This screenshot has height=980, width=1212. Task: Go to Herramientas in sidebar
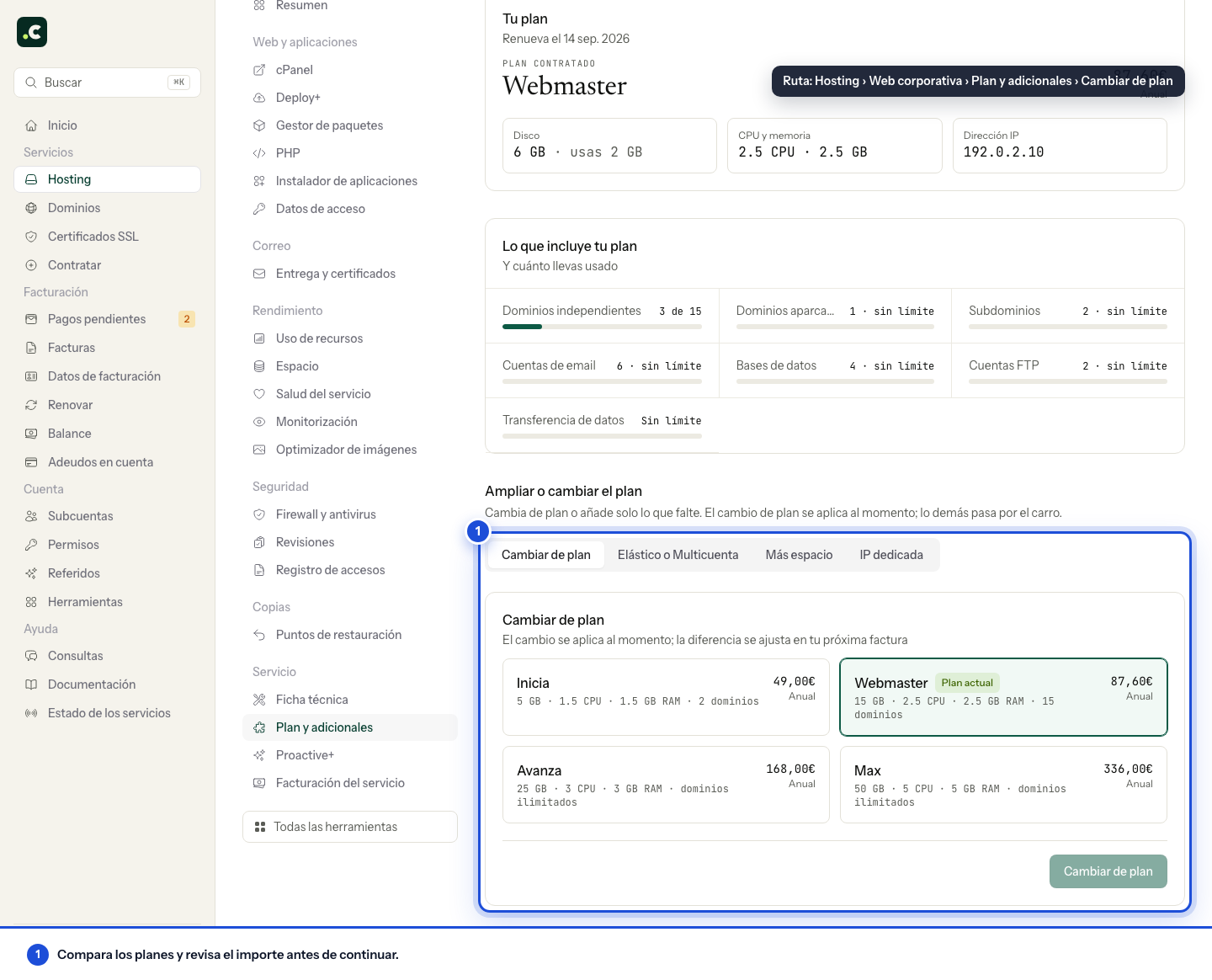pos(107,602)
